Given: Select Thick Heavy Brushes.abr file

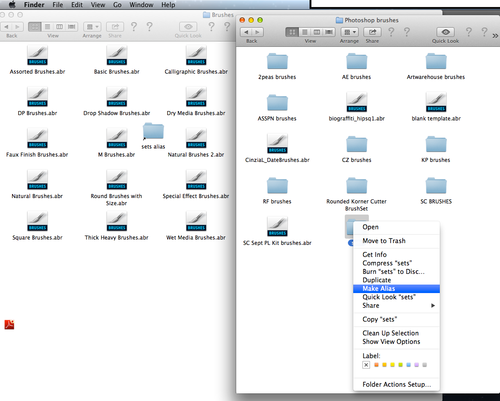Looking at the screenshot, I should tap(117, 221).
